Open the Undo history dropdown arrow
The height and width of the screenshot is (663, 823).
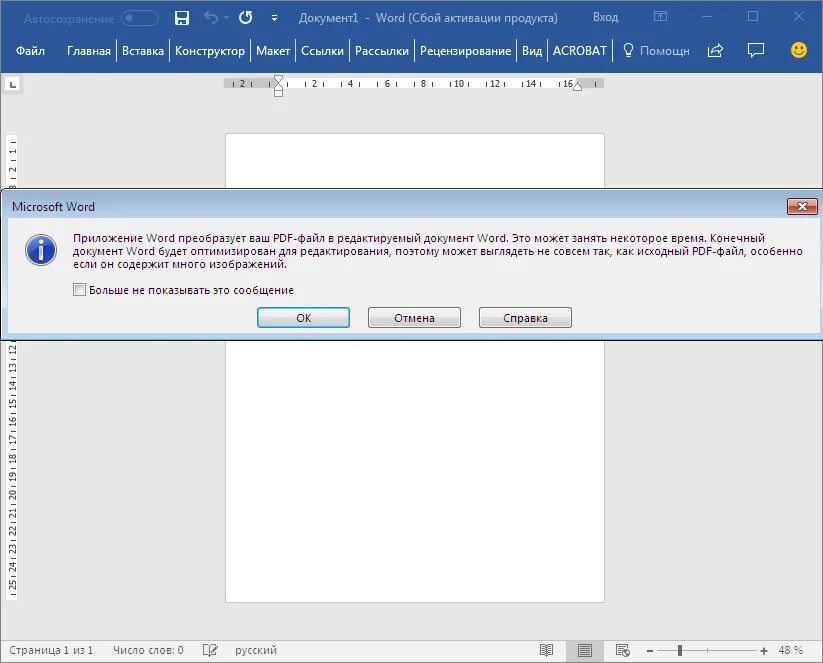(x=226, y=18)
